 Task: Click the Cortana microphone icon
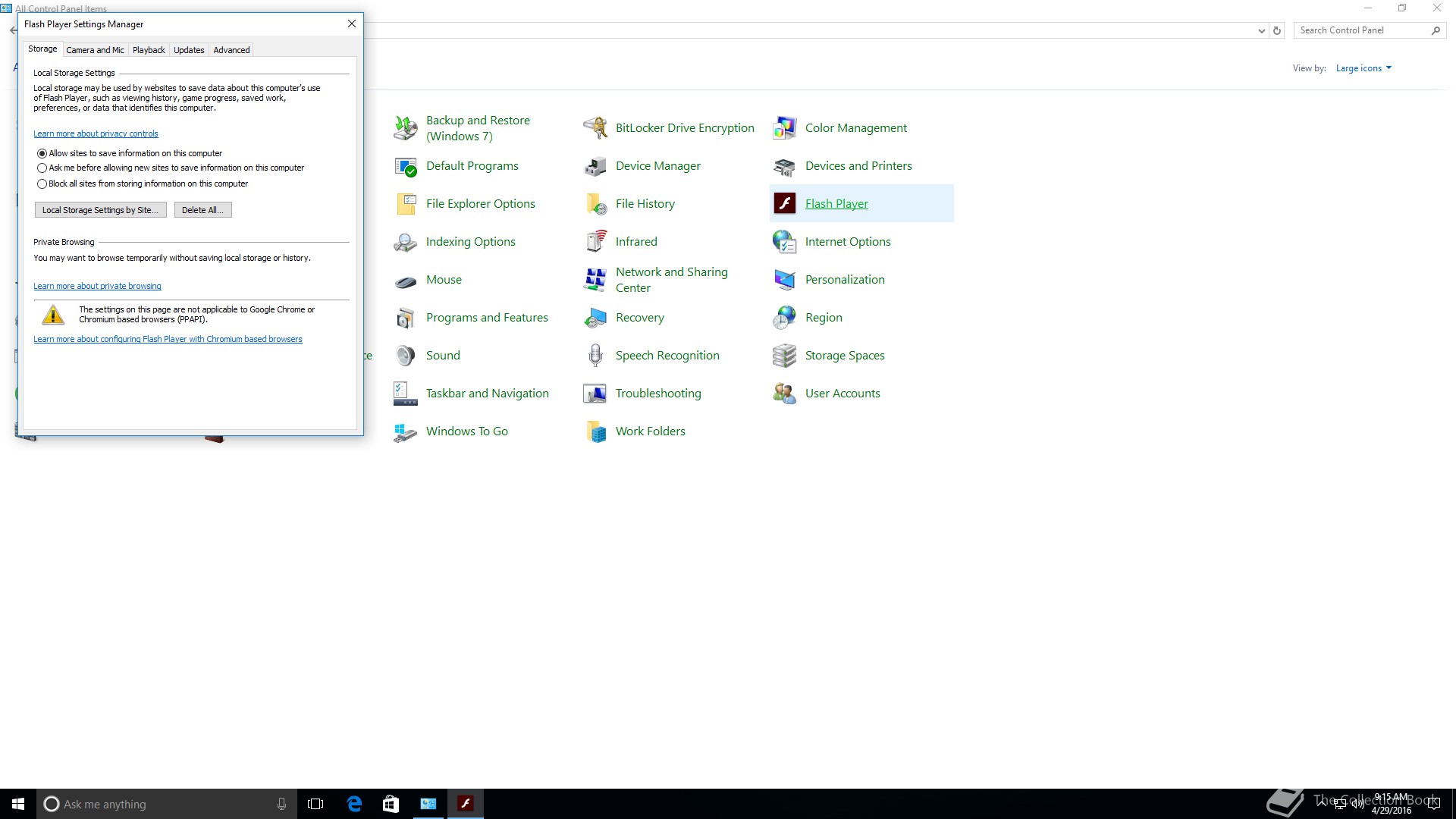pyautogui.click(x=281, y=804)
